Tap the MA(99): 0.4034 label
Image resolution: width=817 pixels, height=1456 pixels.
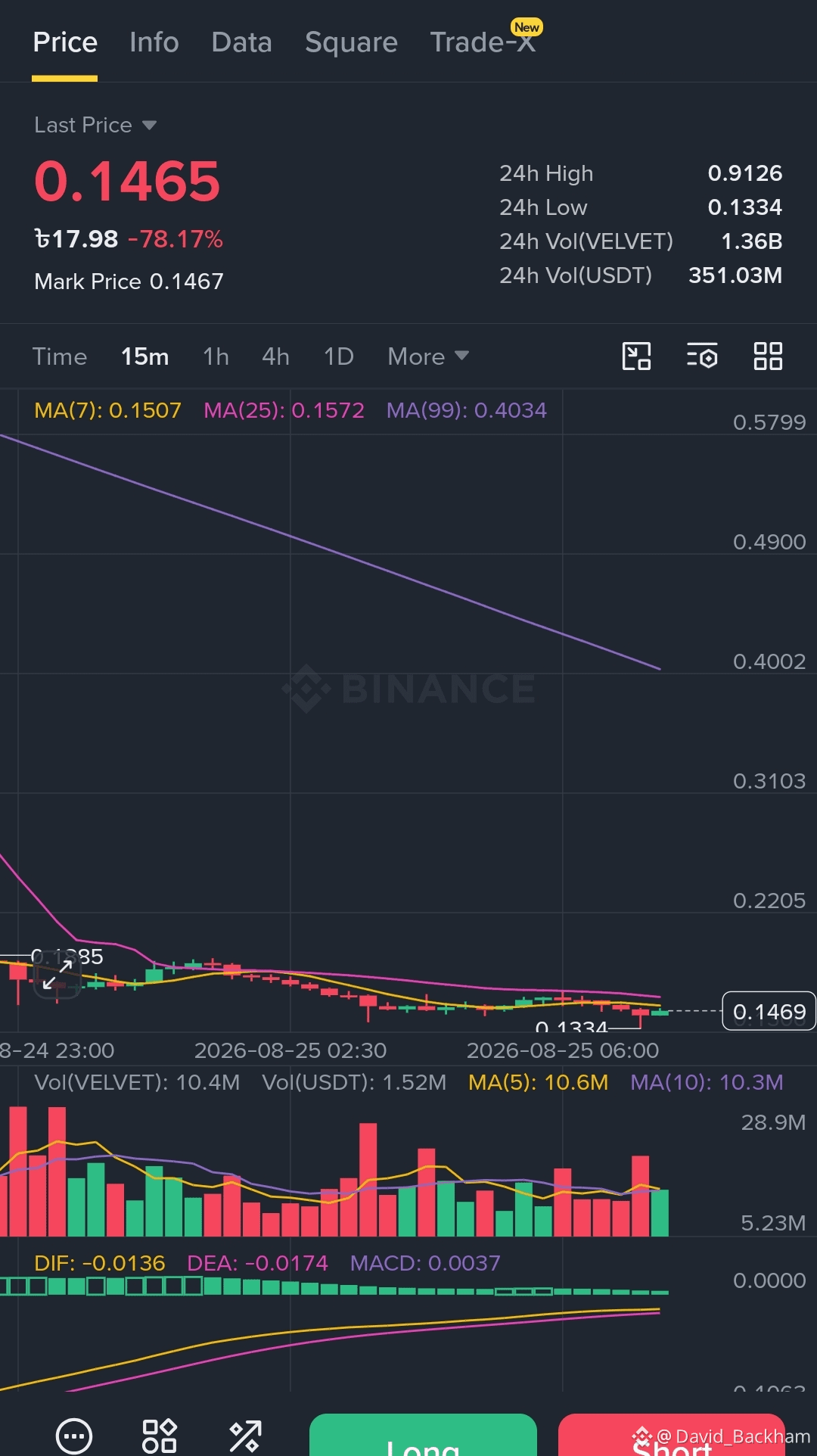point(467,410)
